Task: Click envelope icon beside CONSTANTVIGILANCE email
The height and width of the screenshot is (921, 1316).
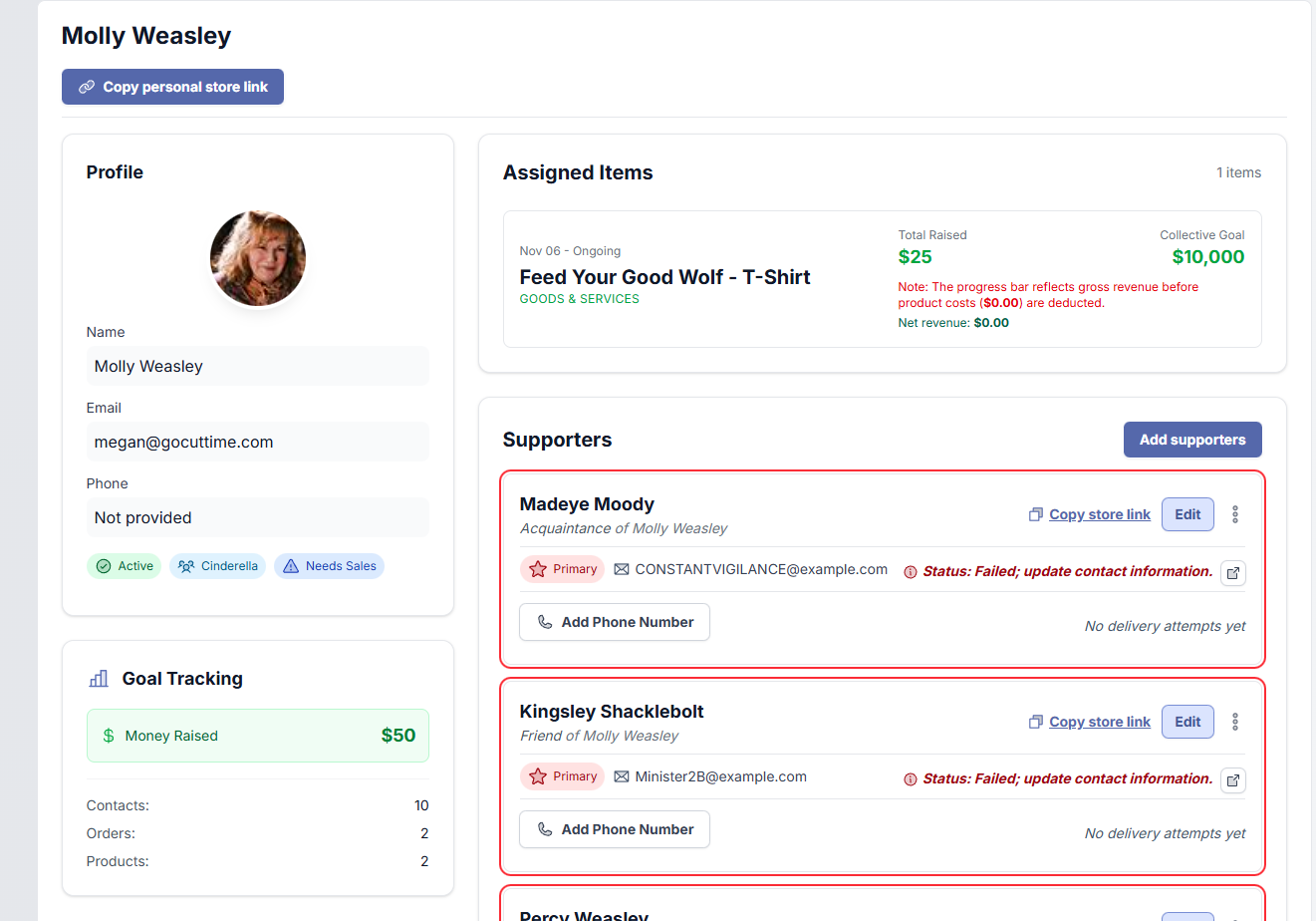Action: 622,569
